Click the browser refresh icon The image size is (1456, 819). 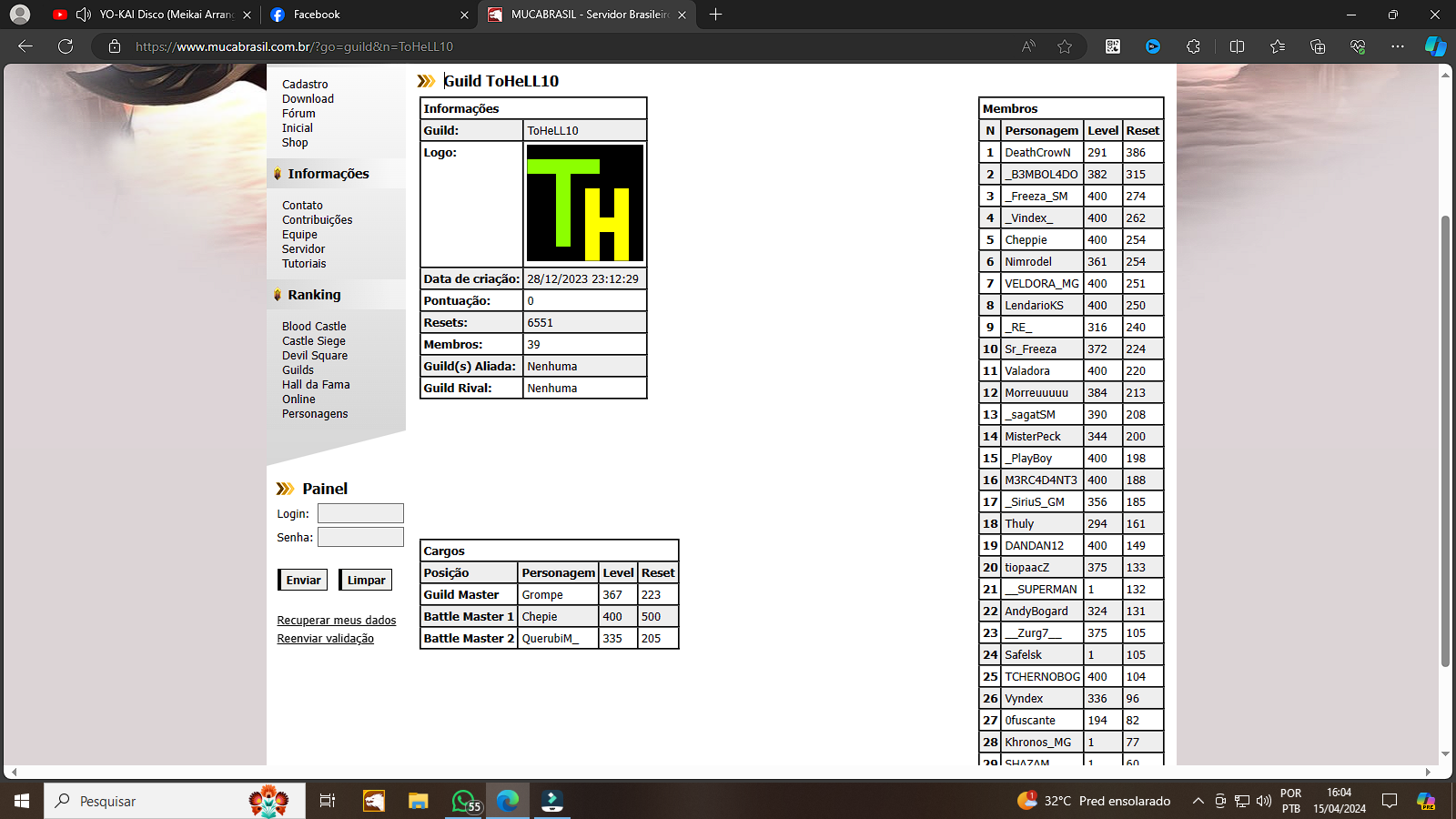[66, 46]
